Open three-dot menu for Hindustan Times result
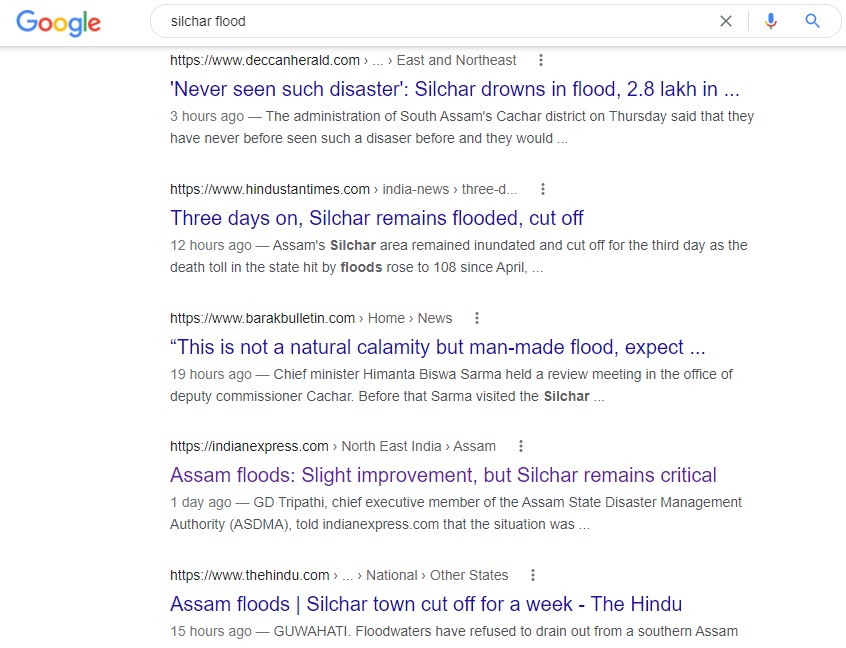 point(543,189)
